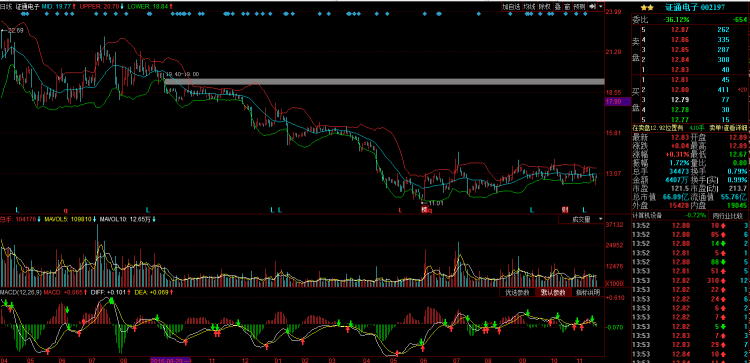
Task: Click the red up arrow beside 85
Action: 722,234
